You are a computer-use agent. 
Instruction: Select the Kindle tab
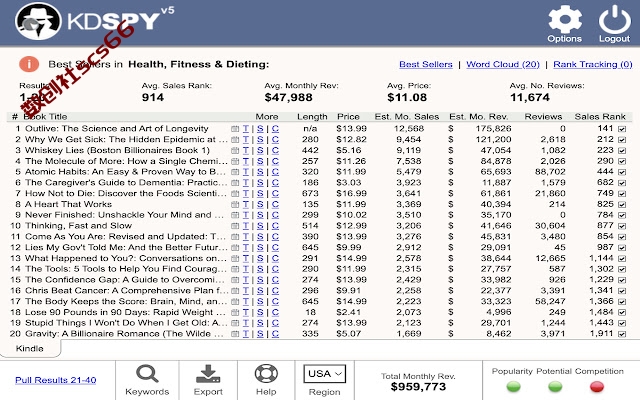29,349
